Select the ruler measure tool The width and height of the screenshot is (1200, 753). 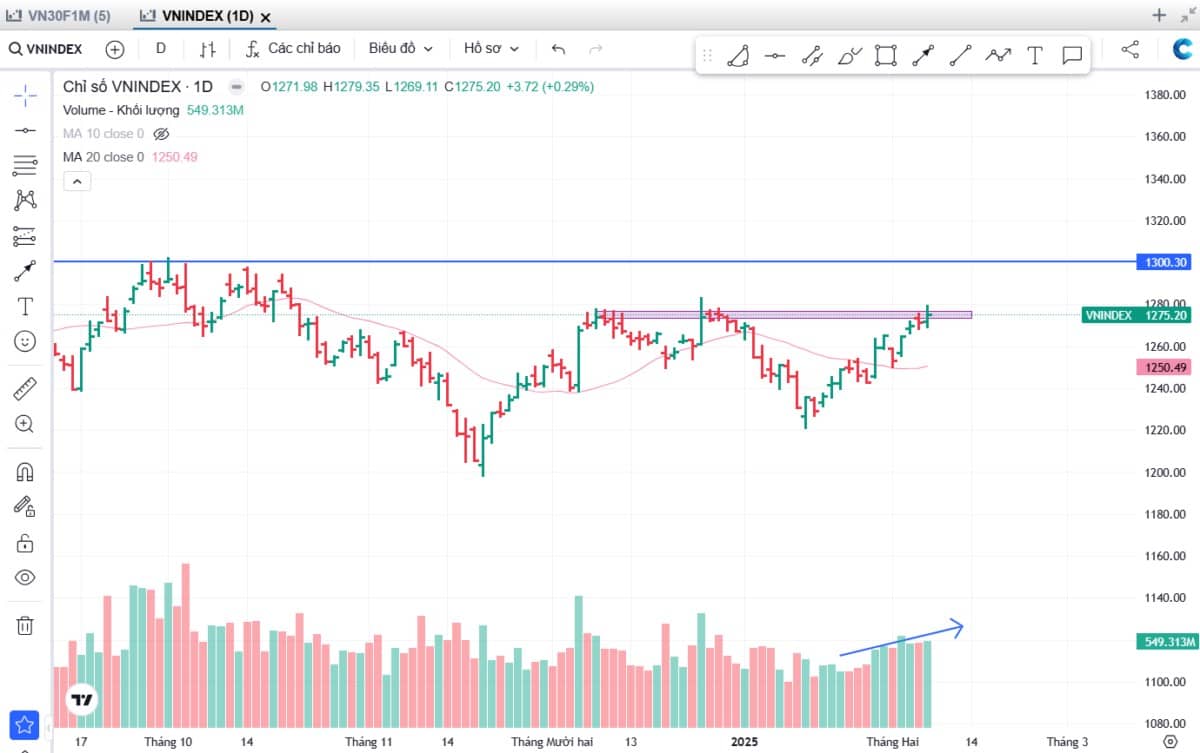pos(25,389)
